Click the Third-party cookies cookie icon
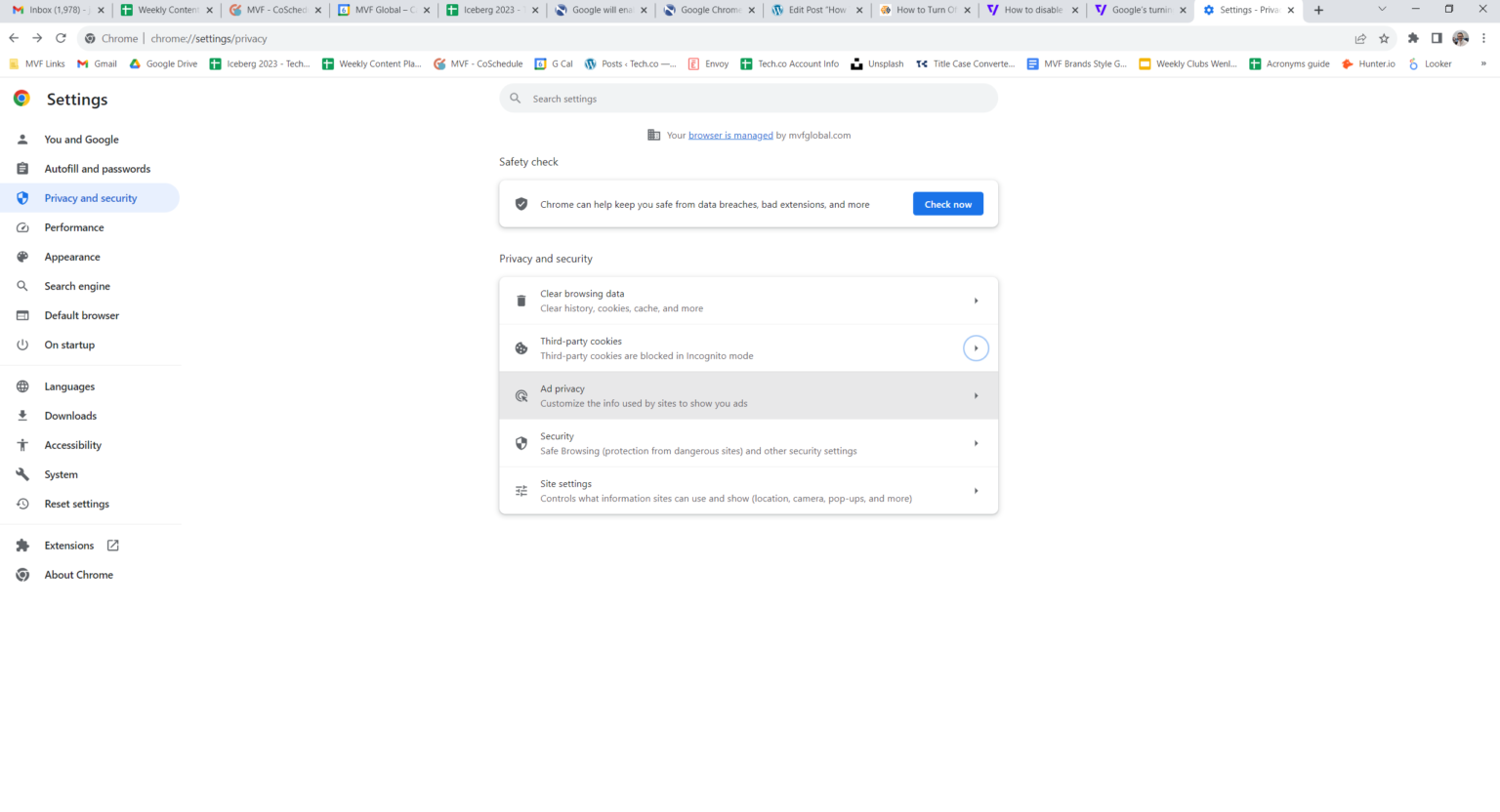1500x812 pixels. (x=521, y=347)
